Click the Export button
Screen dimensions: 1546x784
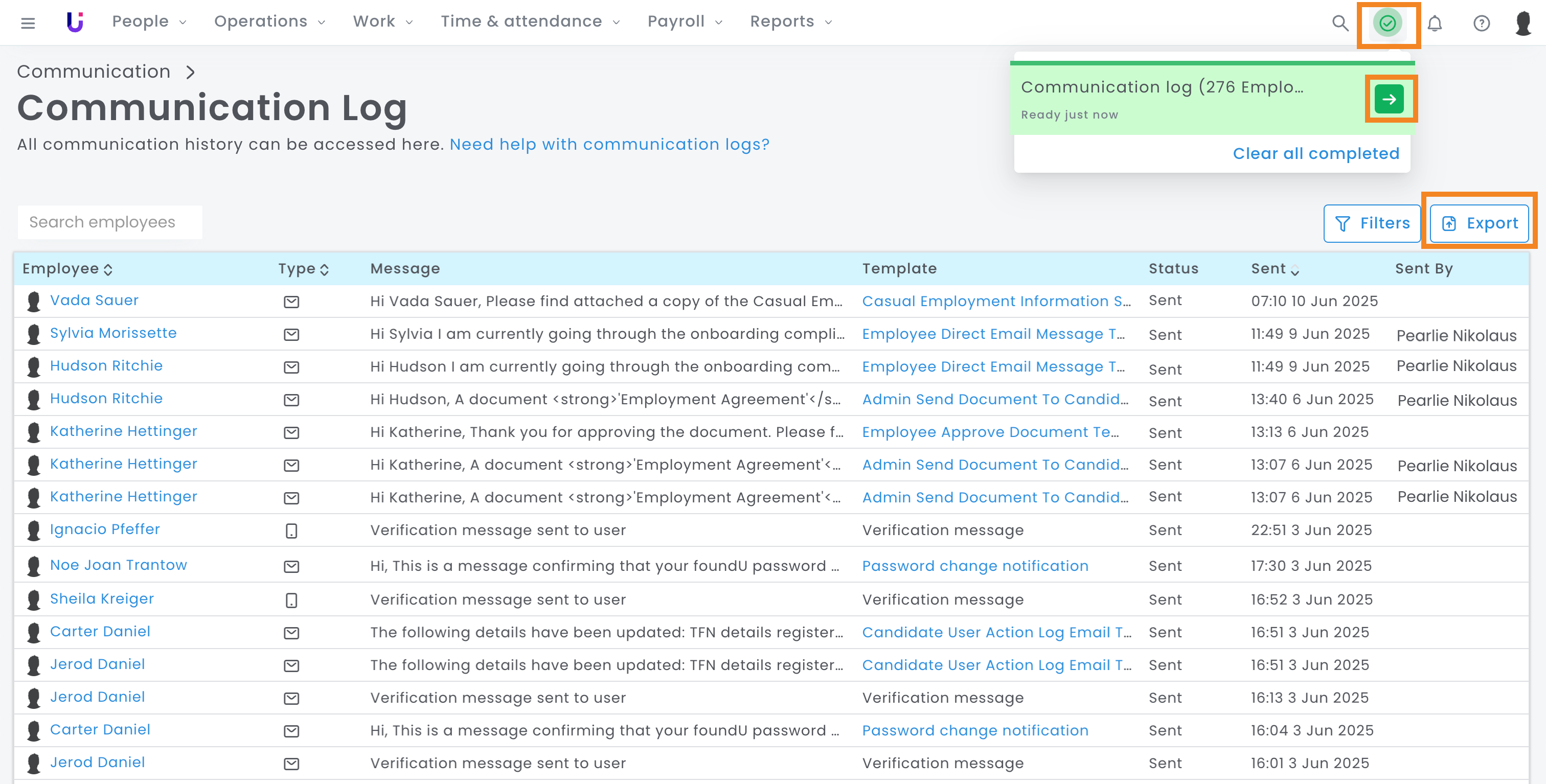1480,223
